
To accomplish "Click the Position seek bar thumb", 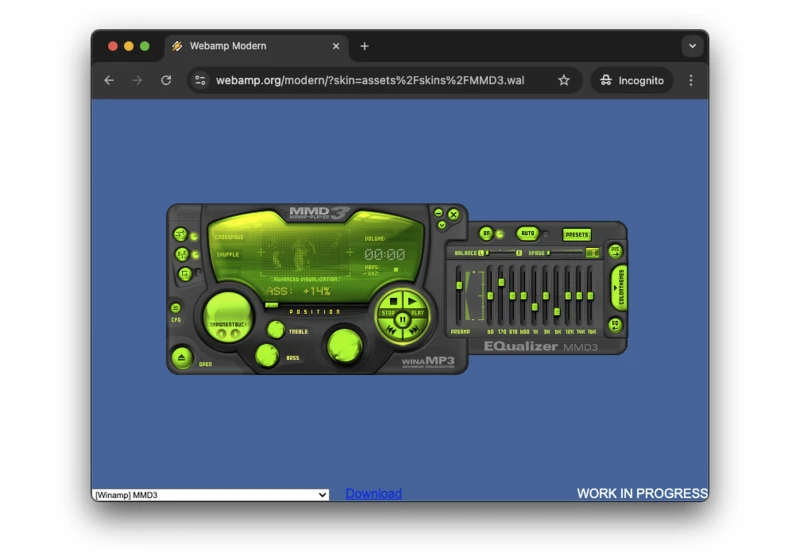I will click(272, 306).
